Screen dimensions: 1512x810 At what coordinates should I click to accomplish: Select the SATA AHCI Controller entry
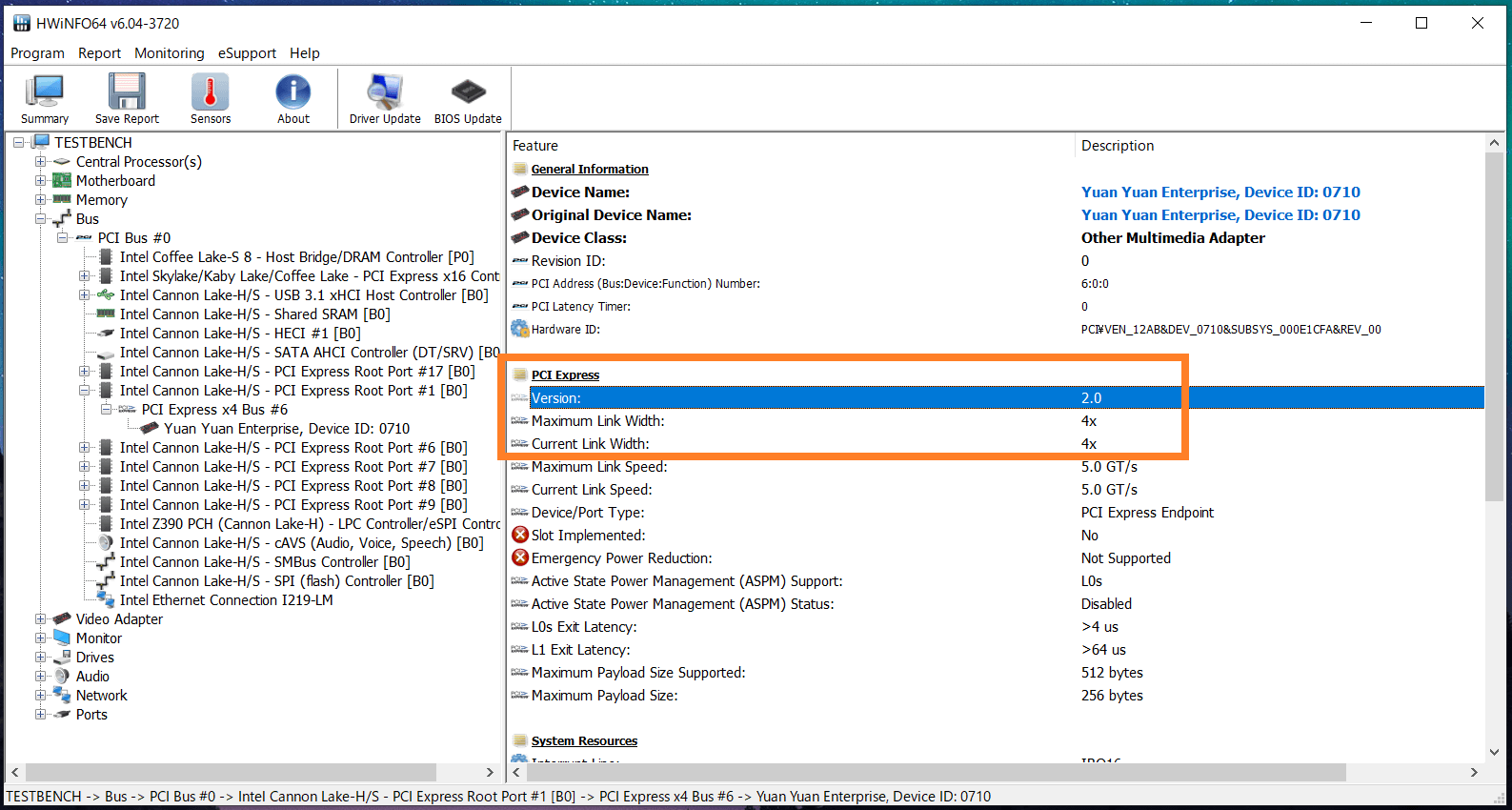tap(310, 352)
